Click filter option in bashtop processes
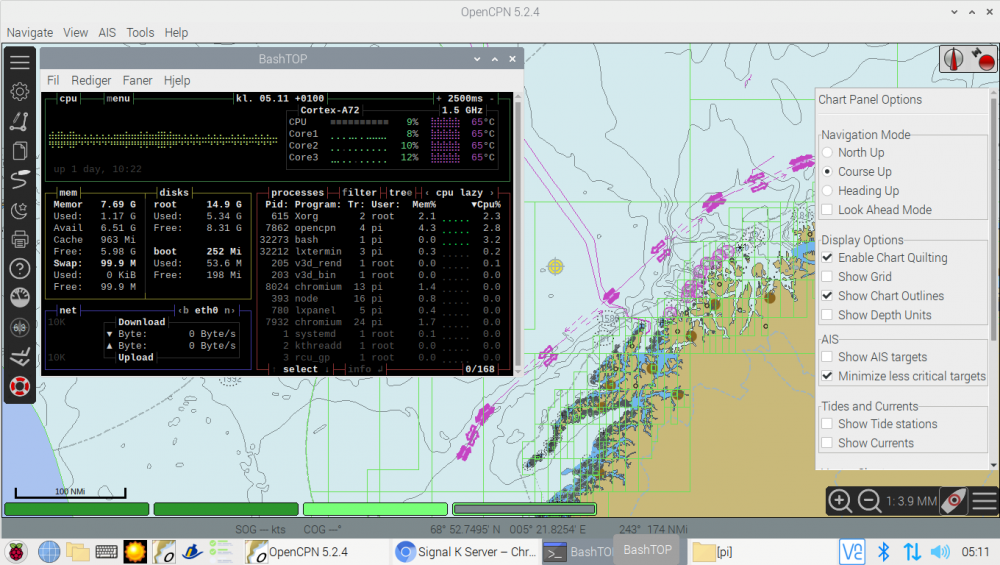Screen dimensions: 1000x565 [x=360, y=192]
